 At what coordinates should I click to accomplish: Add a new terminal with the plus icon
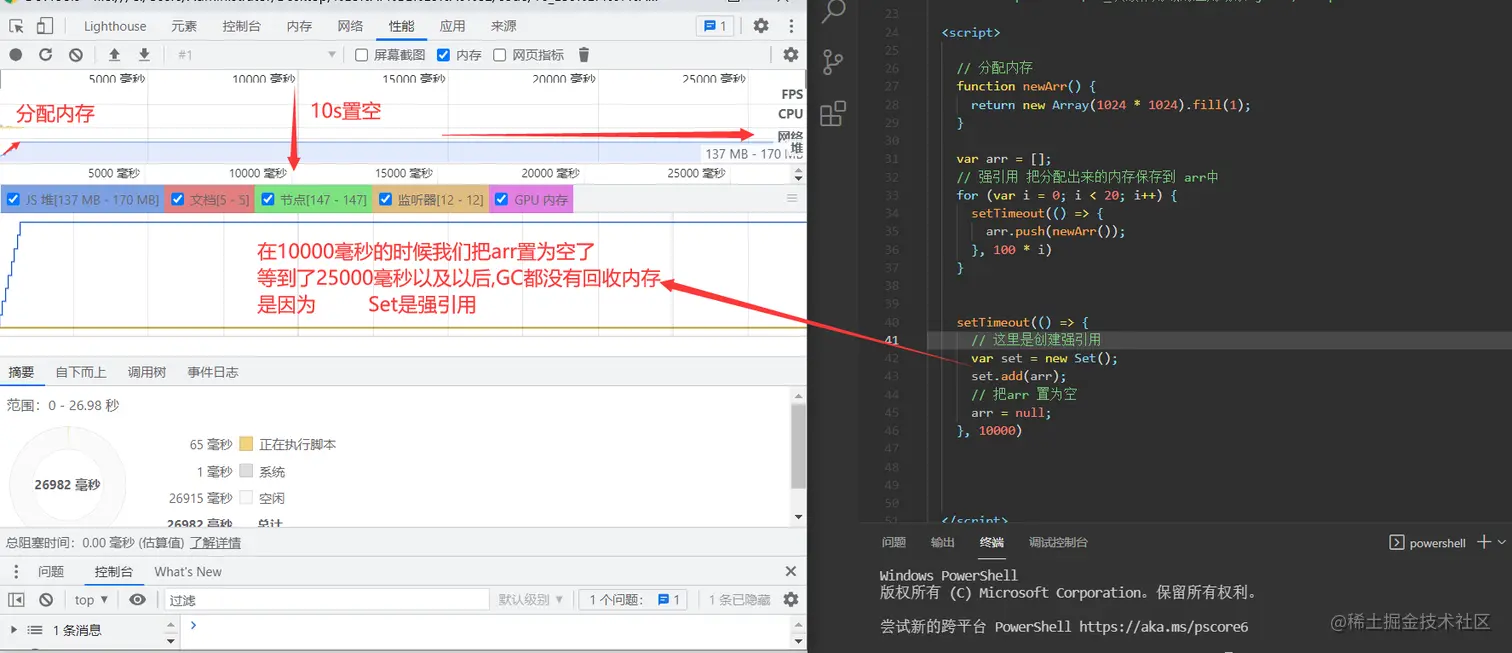[1484, 542]
